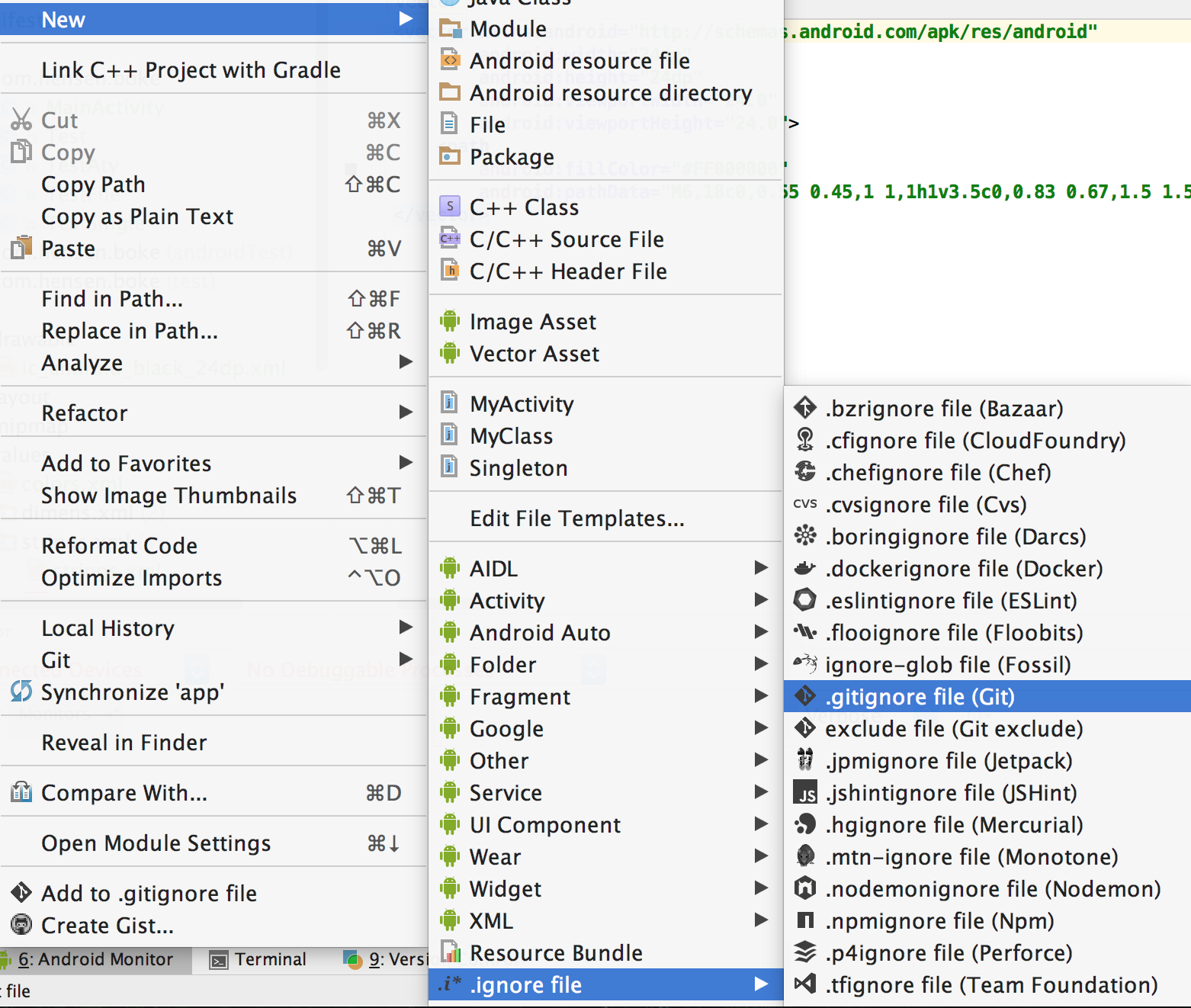Expand the AIDL submenu arrow

[761, 567]
